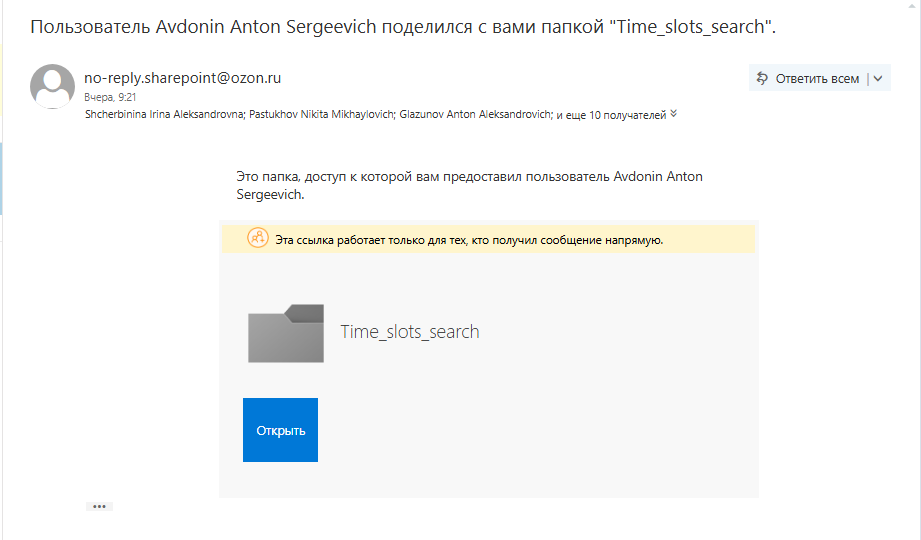Select recipient Shcherbinina Irina Aleksandrovna

164,115
